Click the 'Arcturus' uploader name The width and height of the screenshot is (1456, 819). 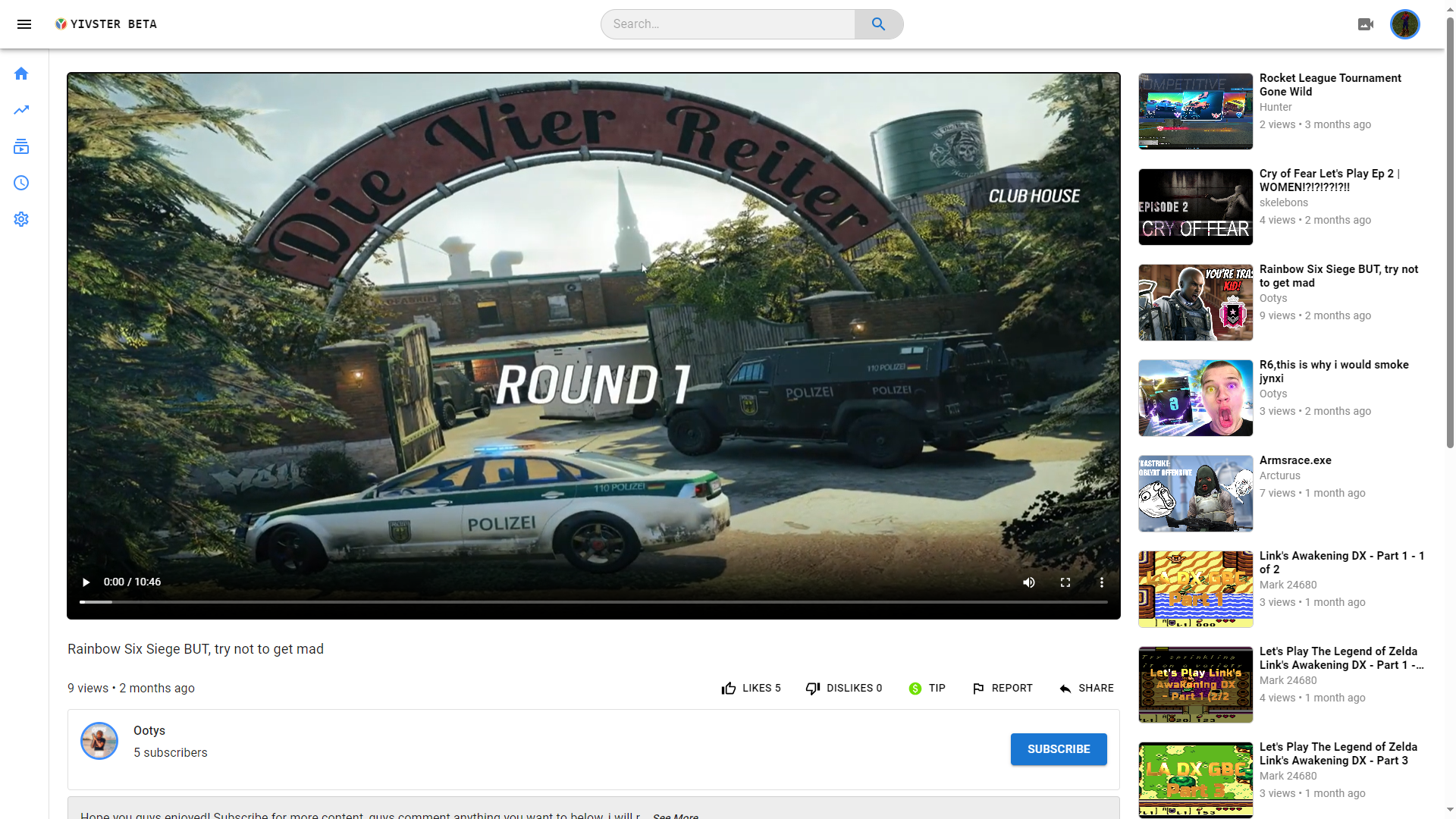click(x=1280, y=475)
